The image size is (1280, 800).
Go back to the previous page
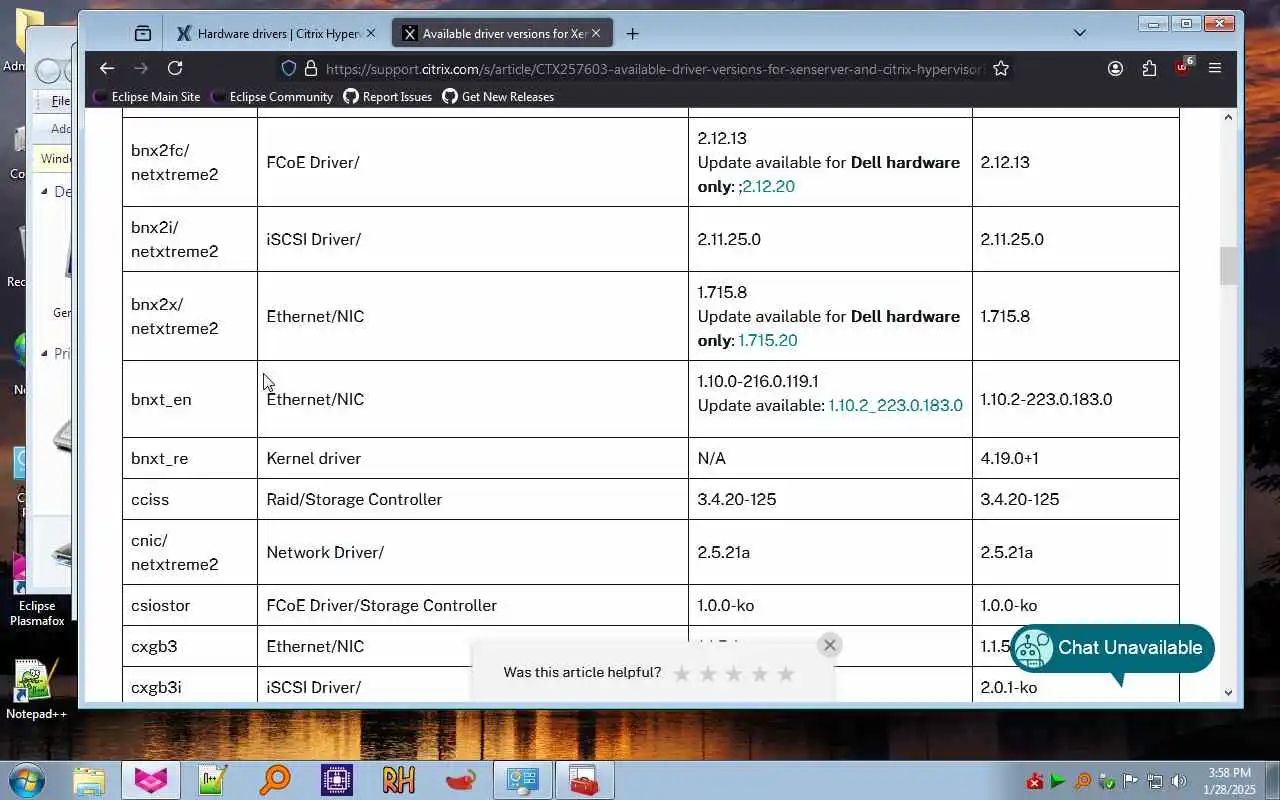pyautogui.click(x=107, y=68)
